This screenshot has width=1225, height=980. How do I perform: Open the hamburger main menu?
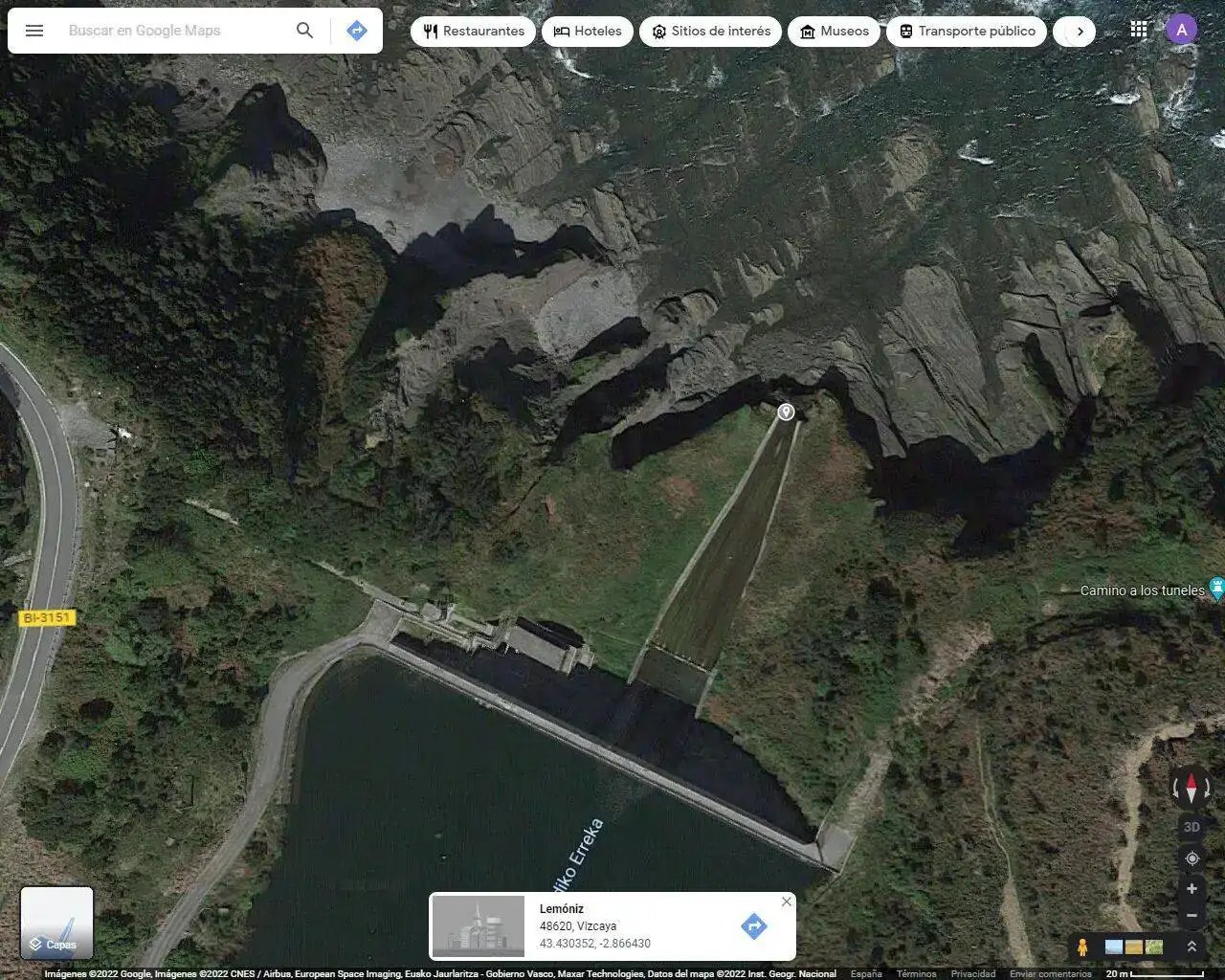[x=34, y=31]
